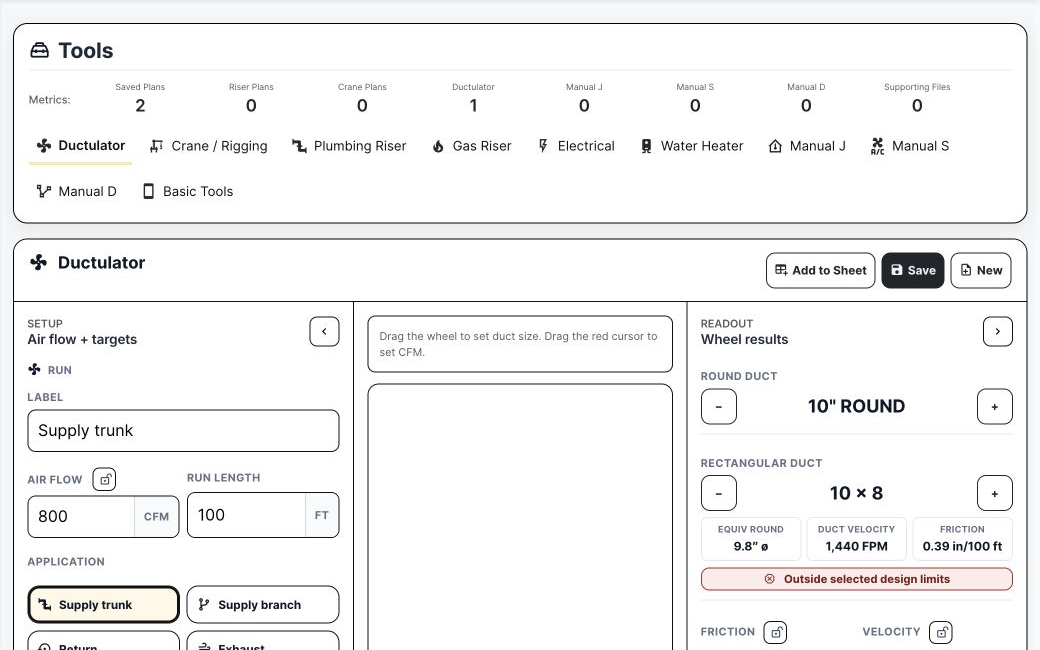
Task: Toggle the Friction lock icon
Action: pyautogui.click(x=775, y=632)
